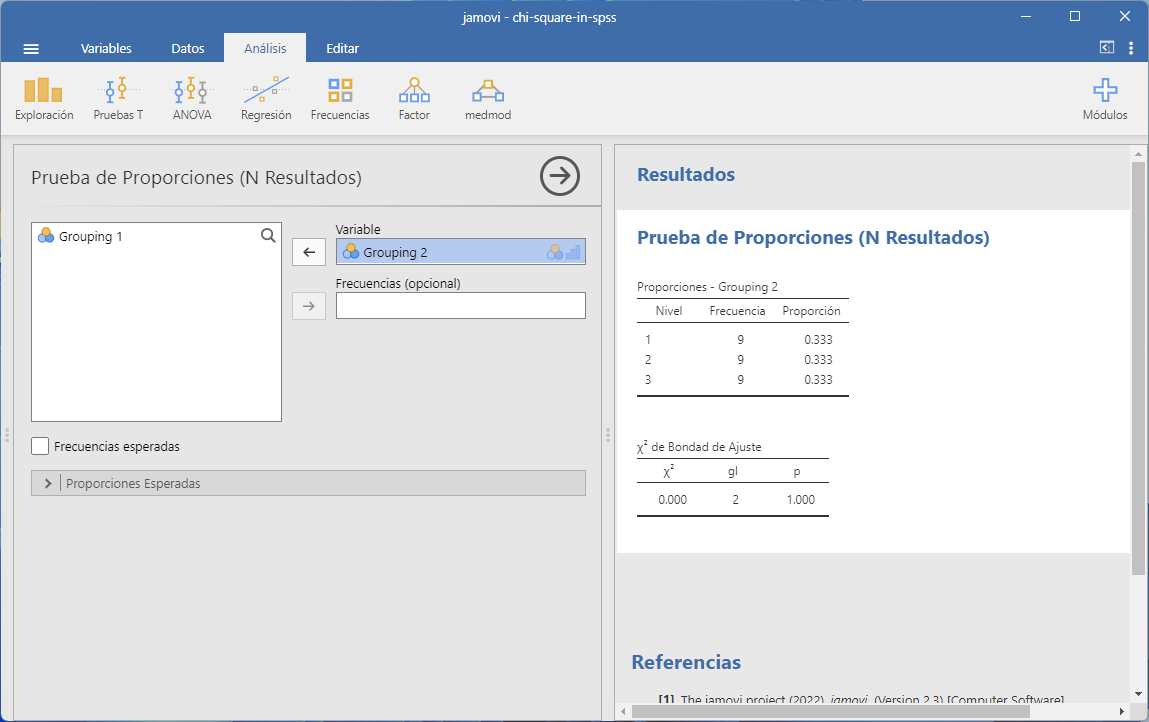
Task: Open the ANOVA analysis menu
Action: coord(192,99)
